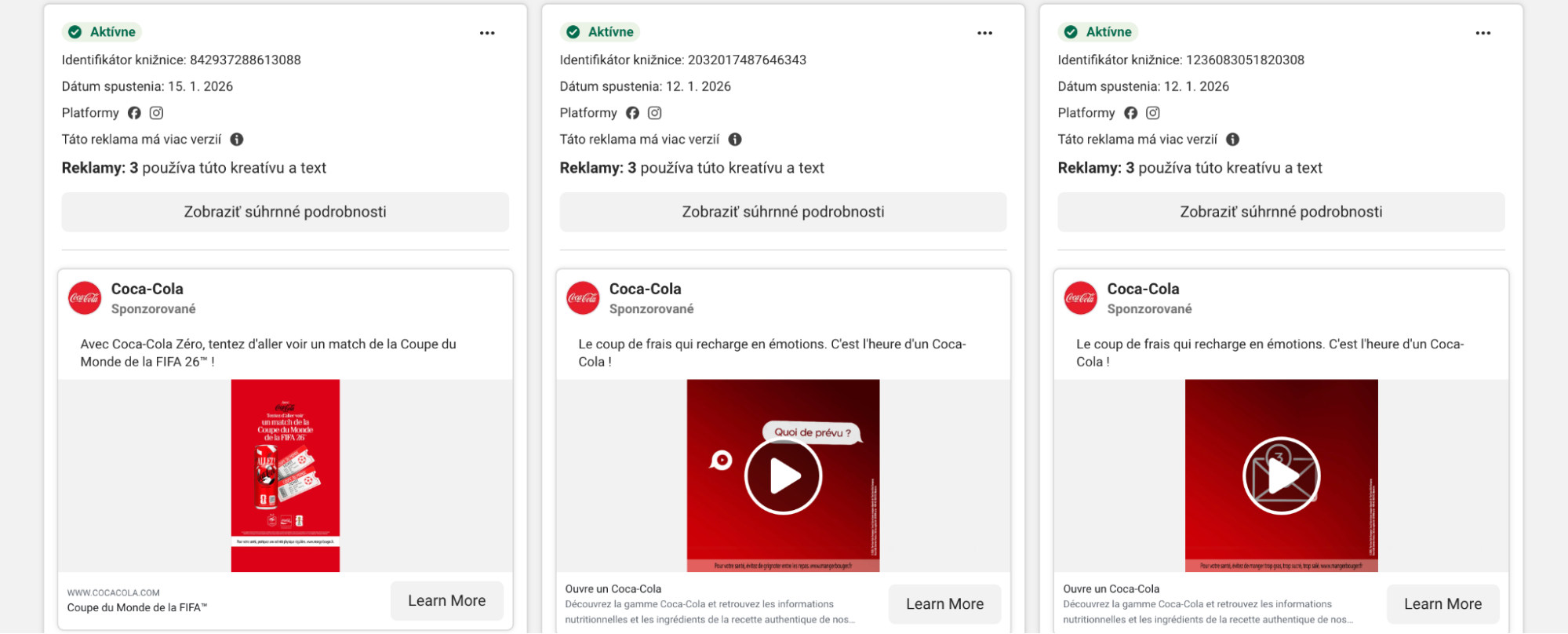
Task: Open summary details for the third ad
Action: 1281,212
